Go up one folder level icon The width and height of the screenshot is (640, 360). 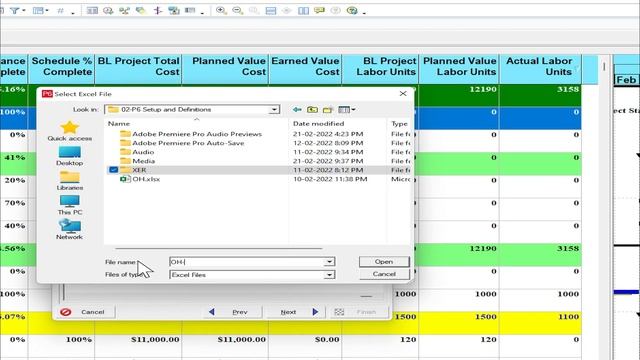tap(312, 109)
